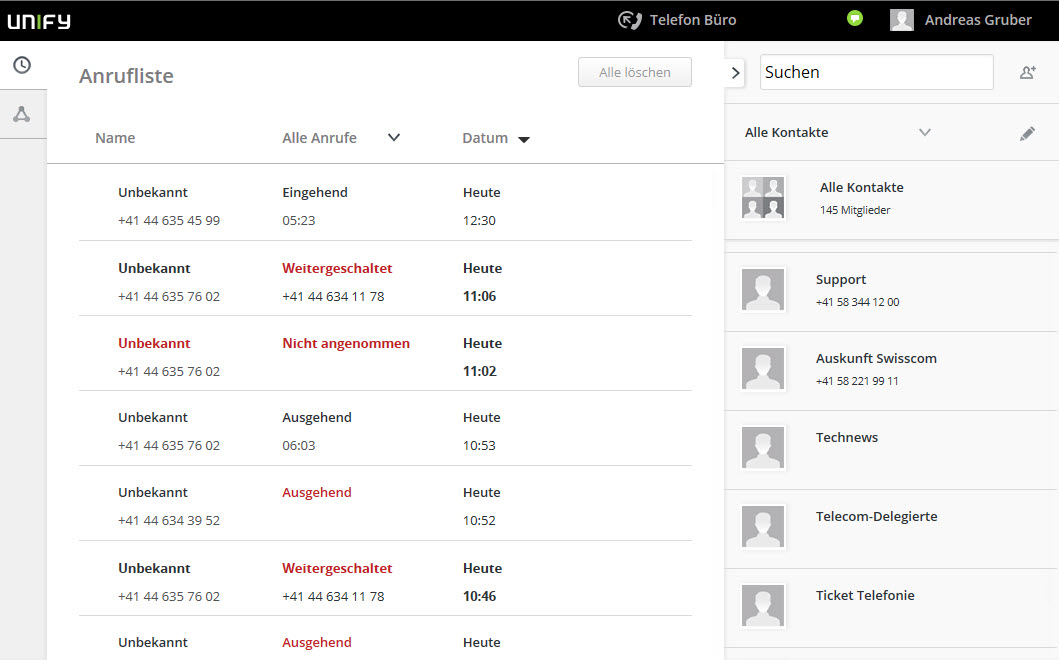1059x660 pixels.
Task: Select the Nicht angenommen call entry
Action: [x=345, y=344]
